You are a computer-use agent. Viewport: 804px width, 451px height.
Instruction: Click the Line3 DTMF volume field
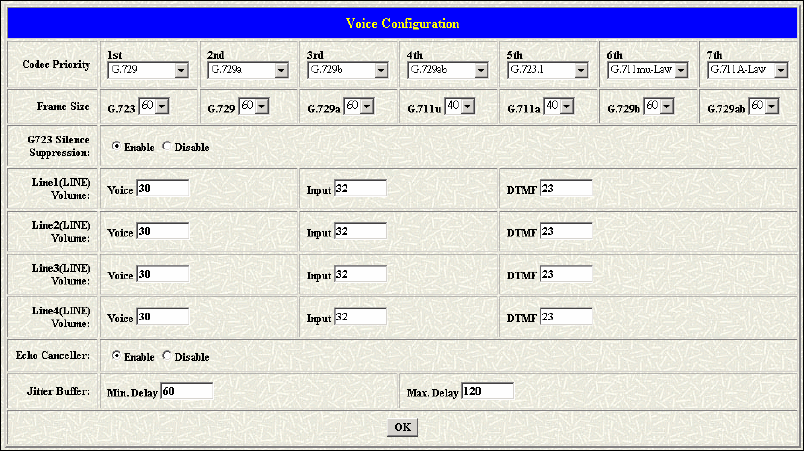[x=565, y=273]
